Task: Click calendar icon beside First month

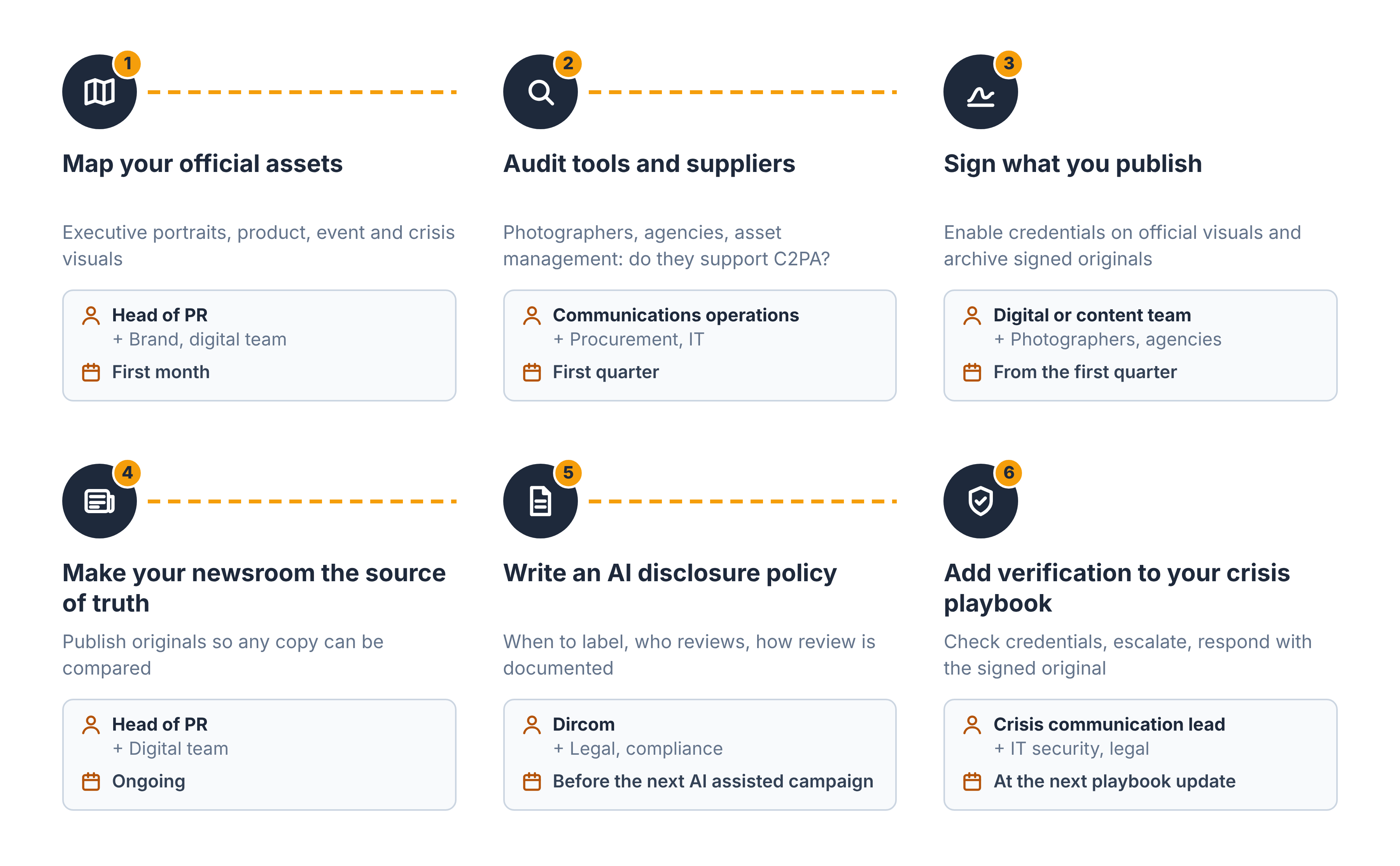Action: pyautogui.click(x=91, y=372)
